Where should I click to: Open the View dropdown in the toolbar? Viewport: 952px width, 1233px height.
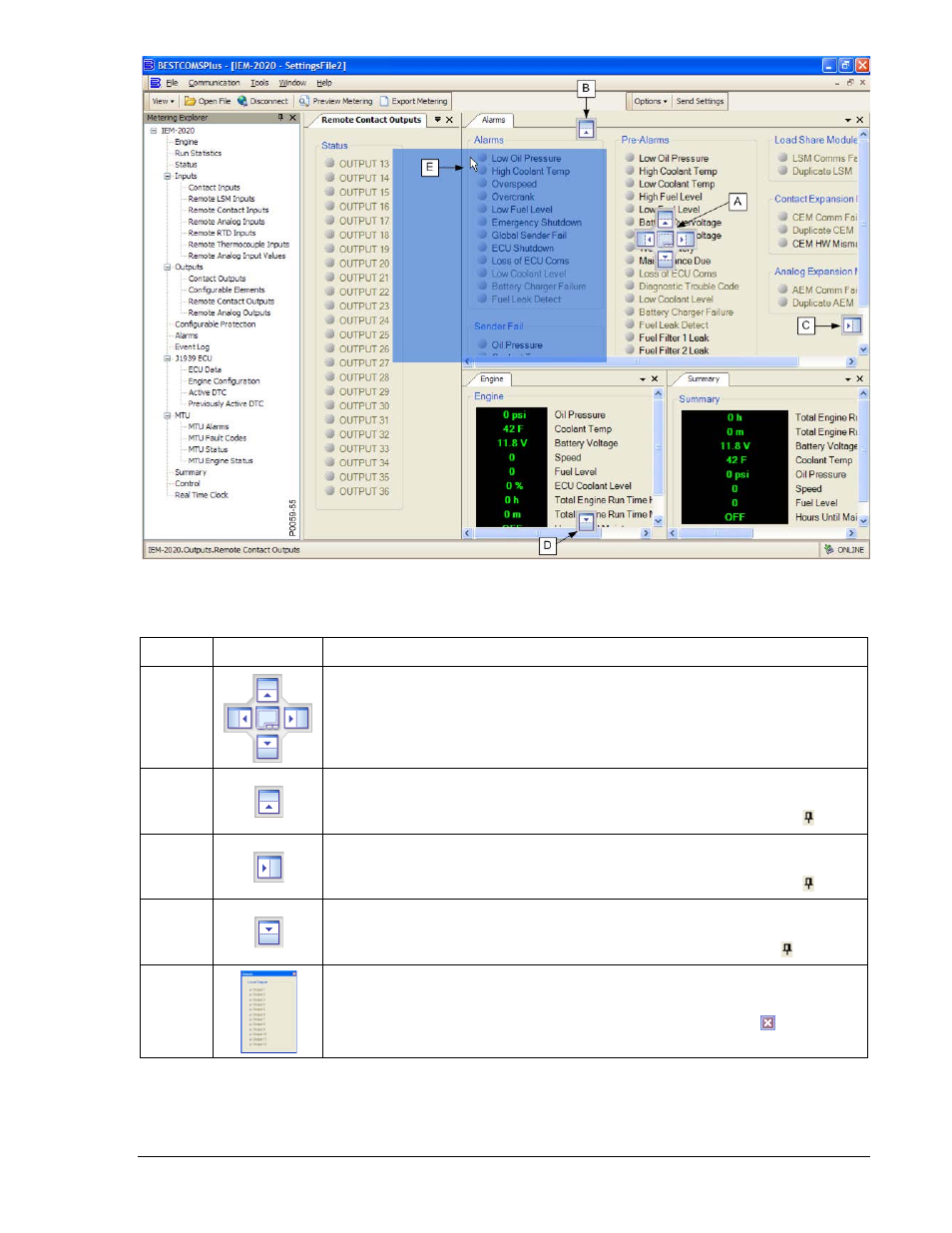tap(163, 101)
